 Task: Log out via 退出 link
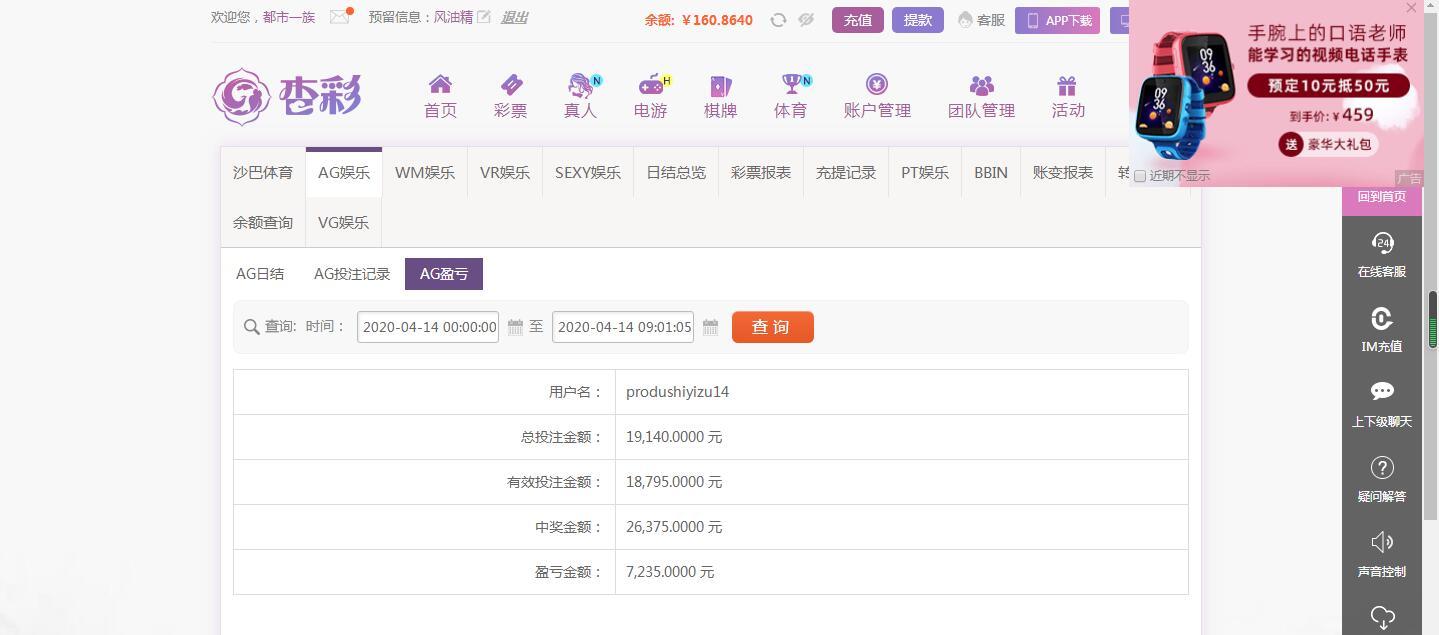pos(514,17)
